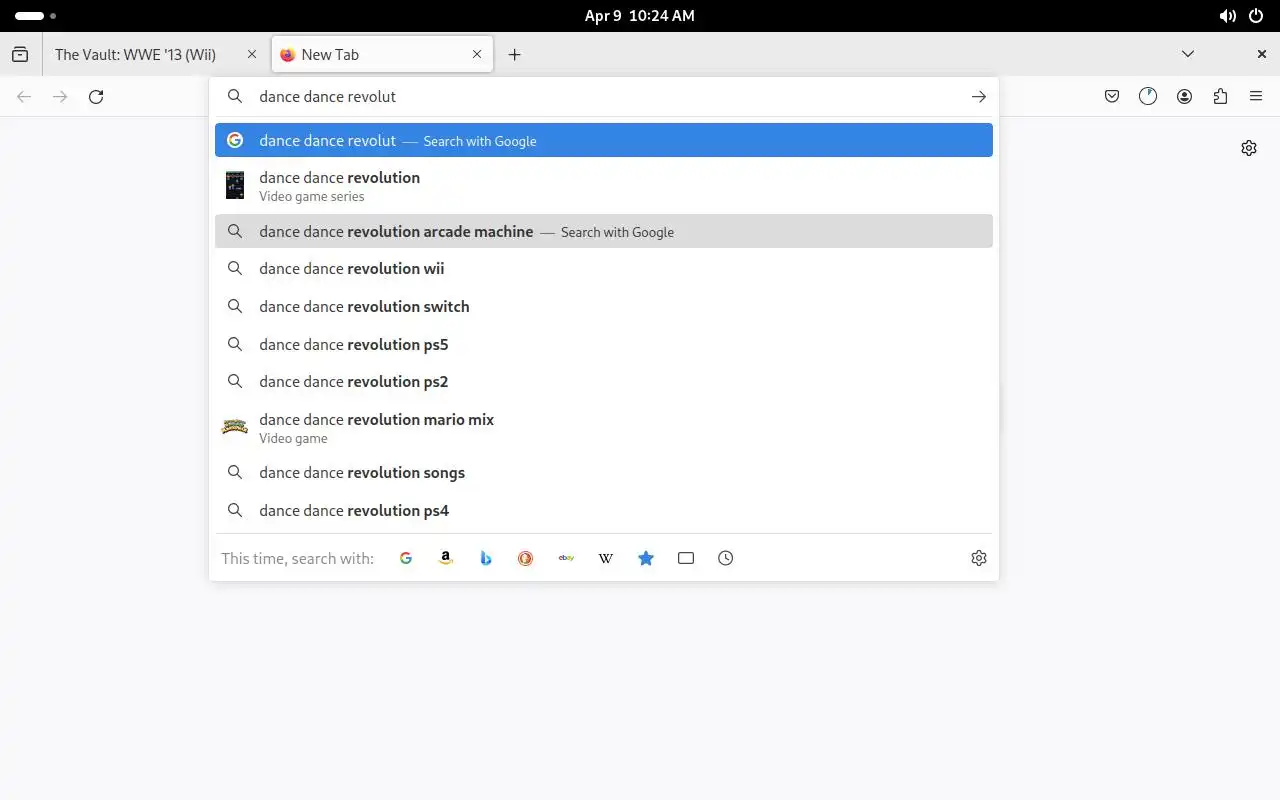Open the Apr 9 10:24 AM clock menu
Viewport: 1280px width, 800px height.
(640, 16)
